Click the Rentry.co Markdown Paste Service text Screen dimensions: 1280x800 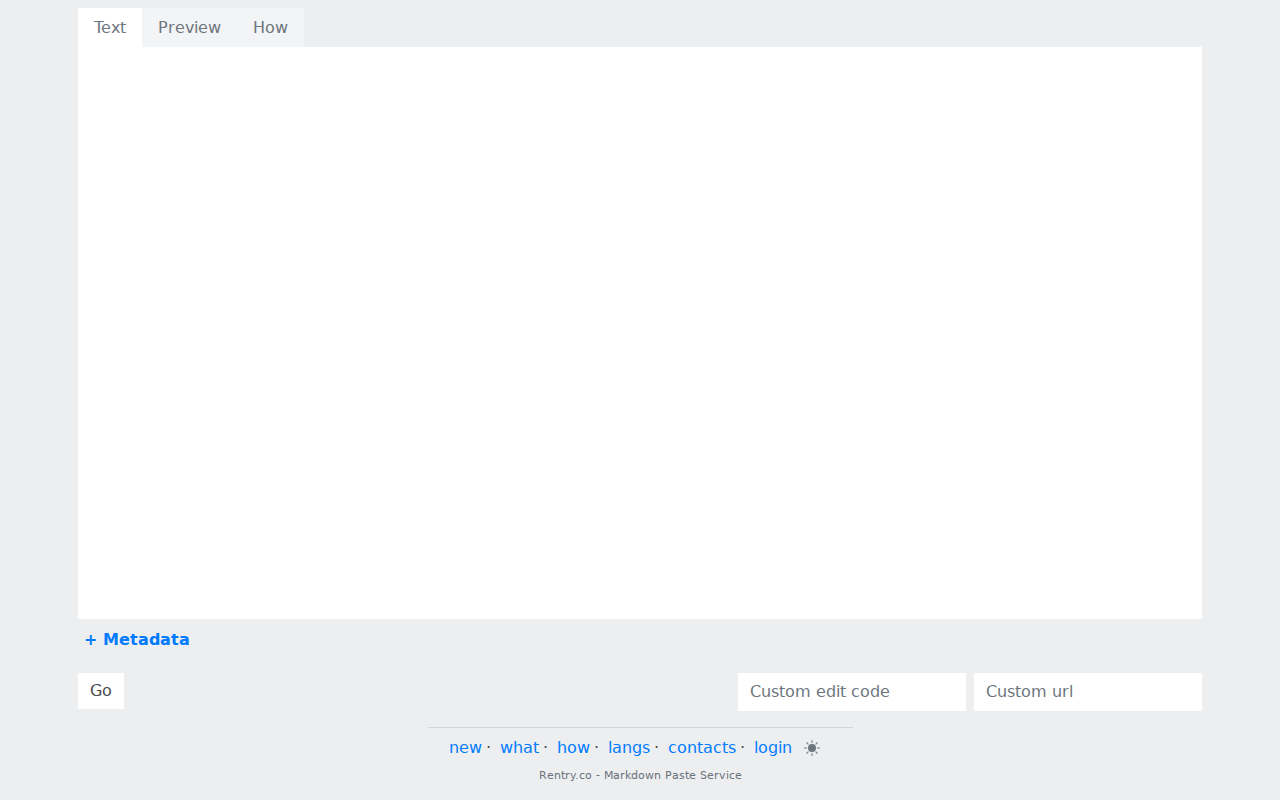[640, 775]
